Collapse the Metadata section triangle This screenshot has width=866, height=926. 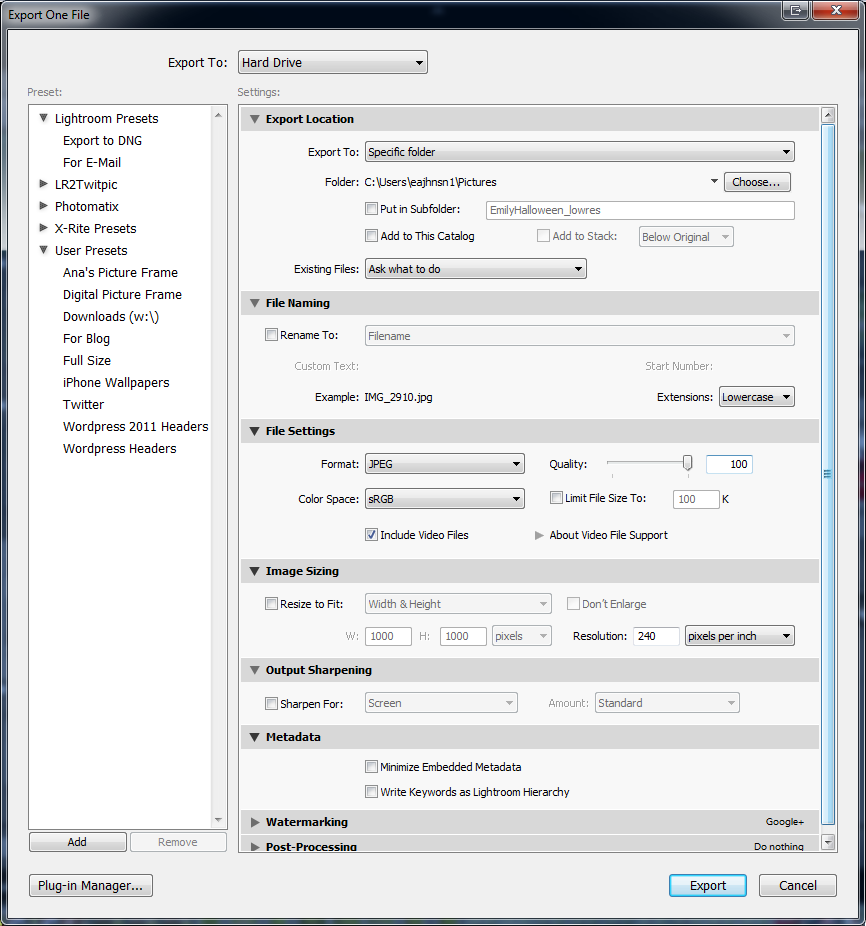tap(254, 737)
